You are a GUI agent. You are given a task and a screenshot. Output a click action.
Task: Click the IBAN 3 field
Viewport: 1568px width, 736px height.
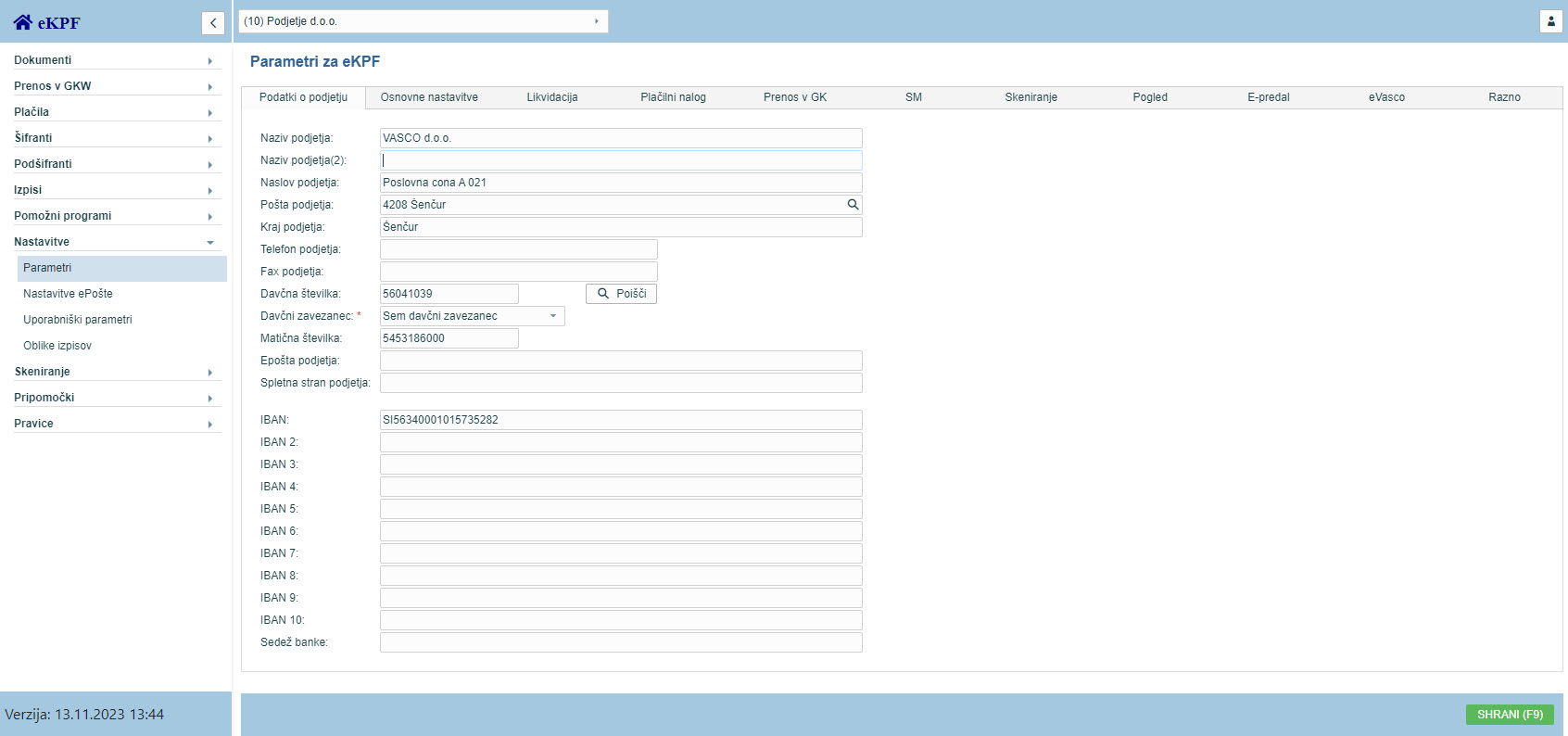click(x=621, y=464)
